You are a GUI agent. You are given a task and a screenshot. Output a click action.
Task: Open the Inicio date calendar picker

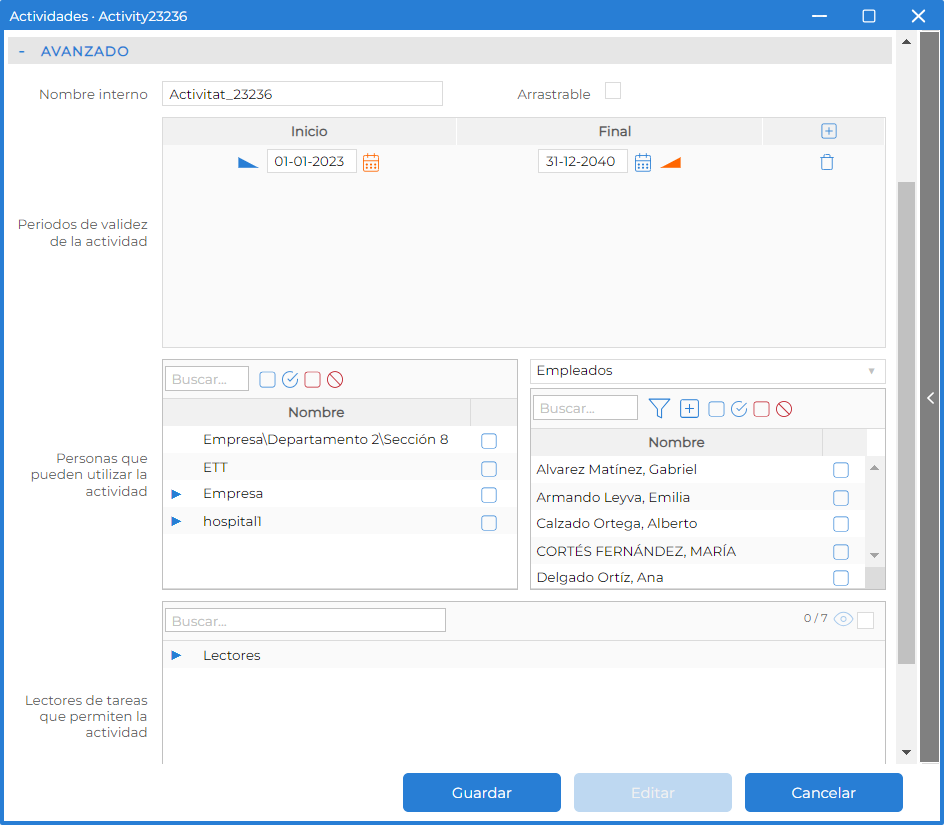pyautogui.click(x=371, y=162)
